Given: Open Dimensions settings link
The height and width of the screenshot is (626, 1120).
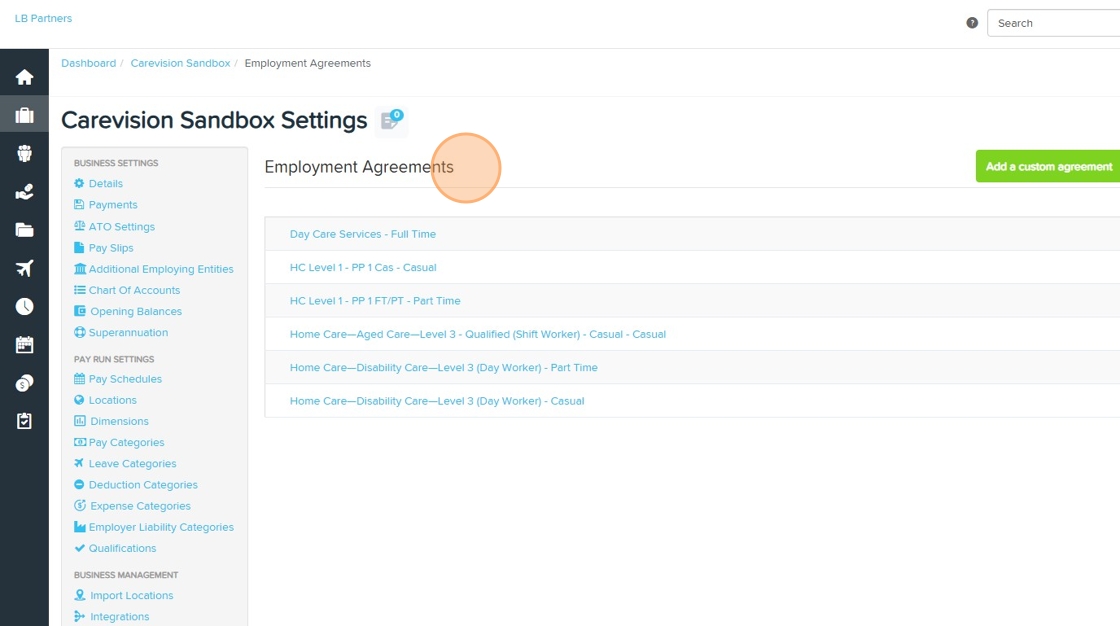Looking at the screenshot, I should point(119,421).
